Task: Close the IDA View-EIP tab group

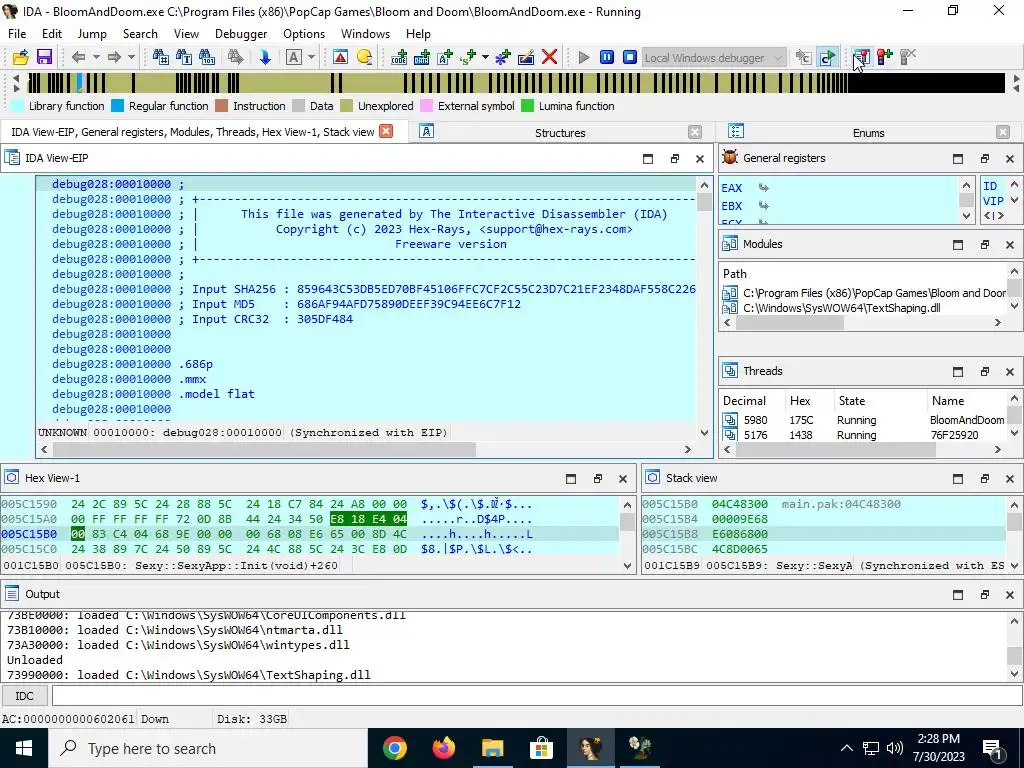Action: coord(387,131)
